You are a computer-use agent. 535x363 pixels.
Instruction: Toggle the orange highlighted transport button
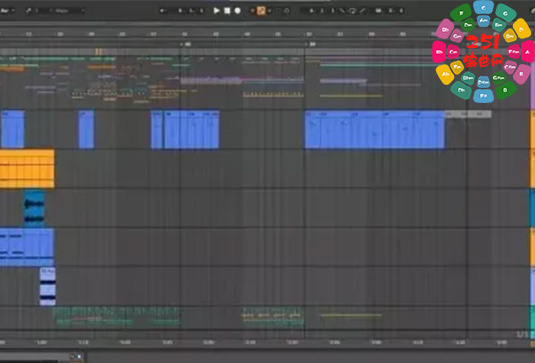click(261, 11)
